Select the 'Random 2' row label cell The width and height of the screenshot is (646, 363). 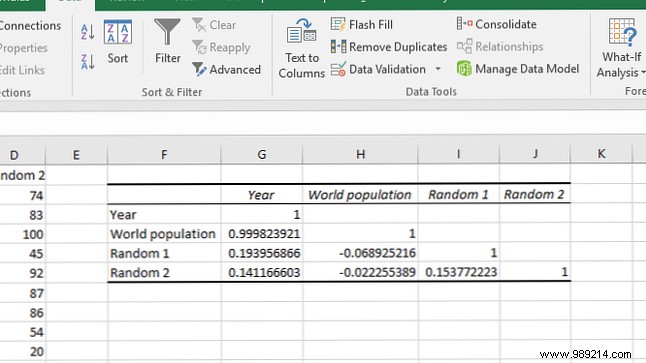[164, 272]
